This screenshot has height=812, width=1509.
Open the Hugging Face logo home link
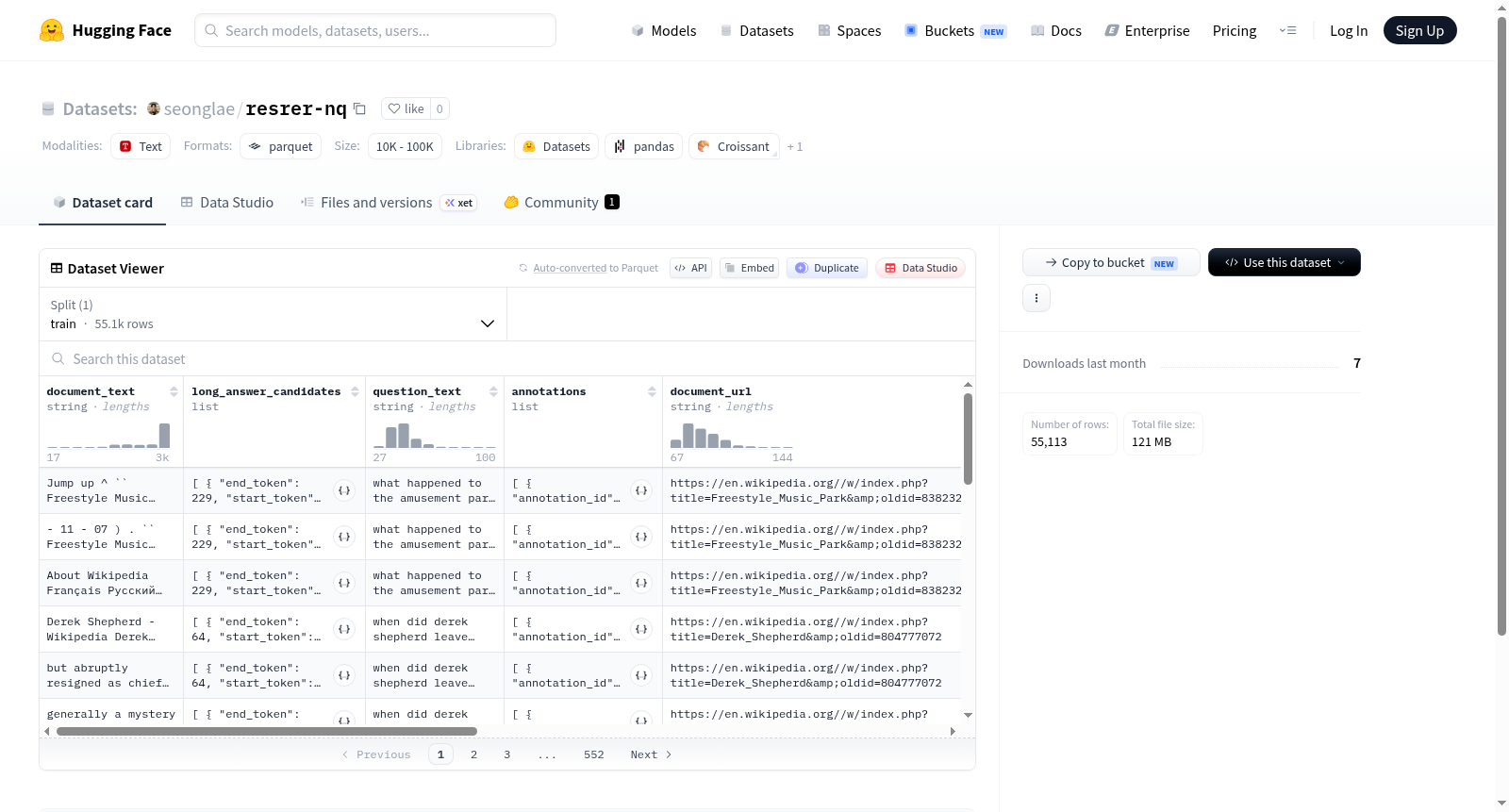[x=106, y=30]
